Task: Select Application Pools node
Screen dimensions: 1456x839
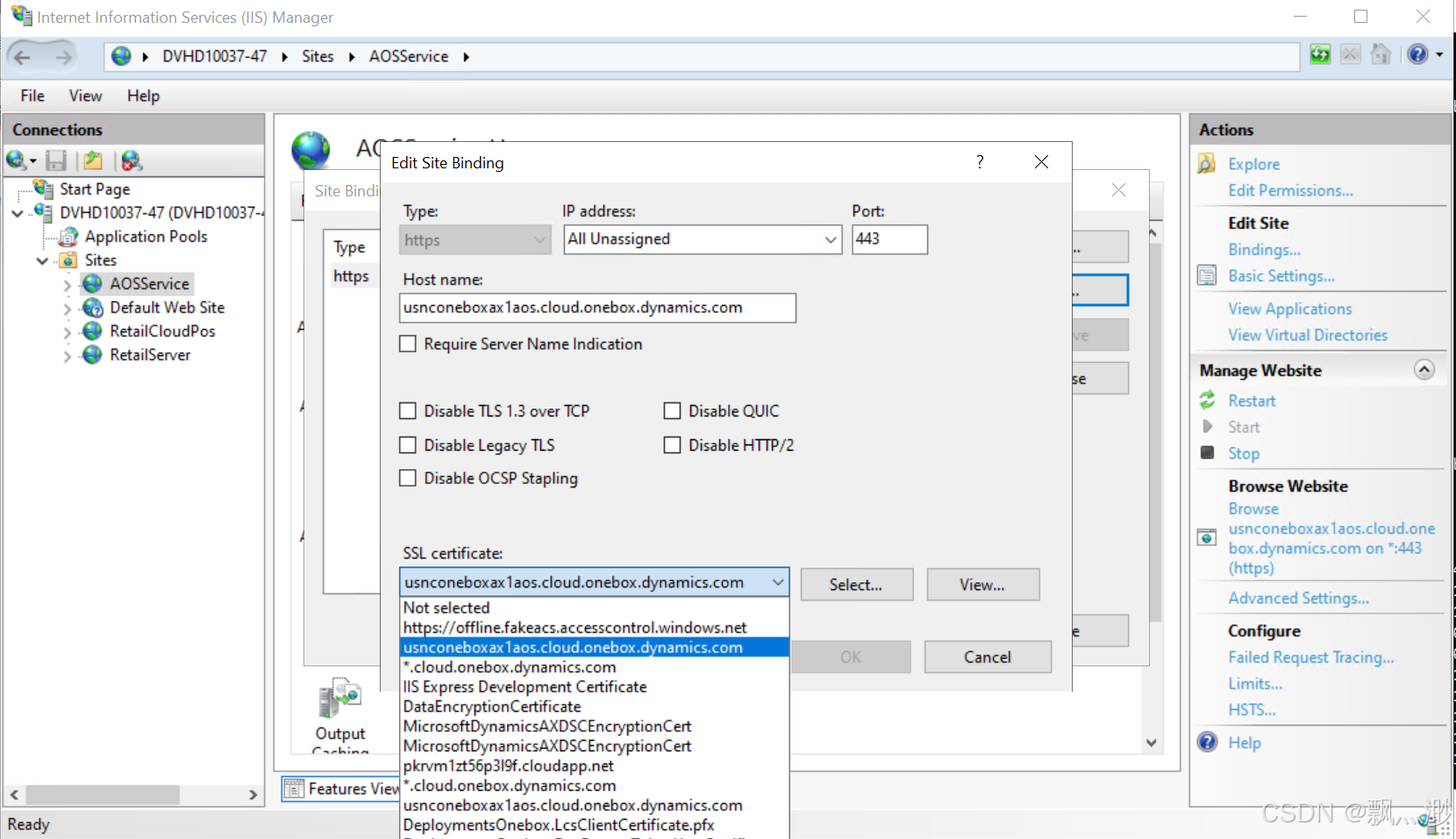Action: point(146,237)
